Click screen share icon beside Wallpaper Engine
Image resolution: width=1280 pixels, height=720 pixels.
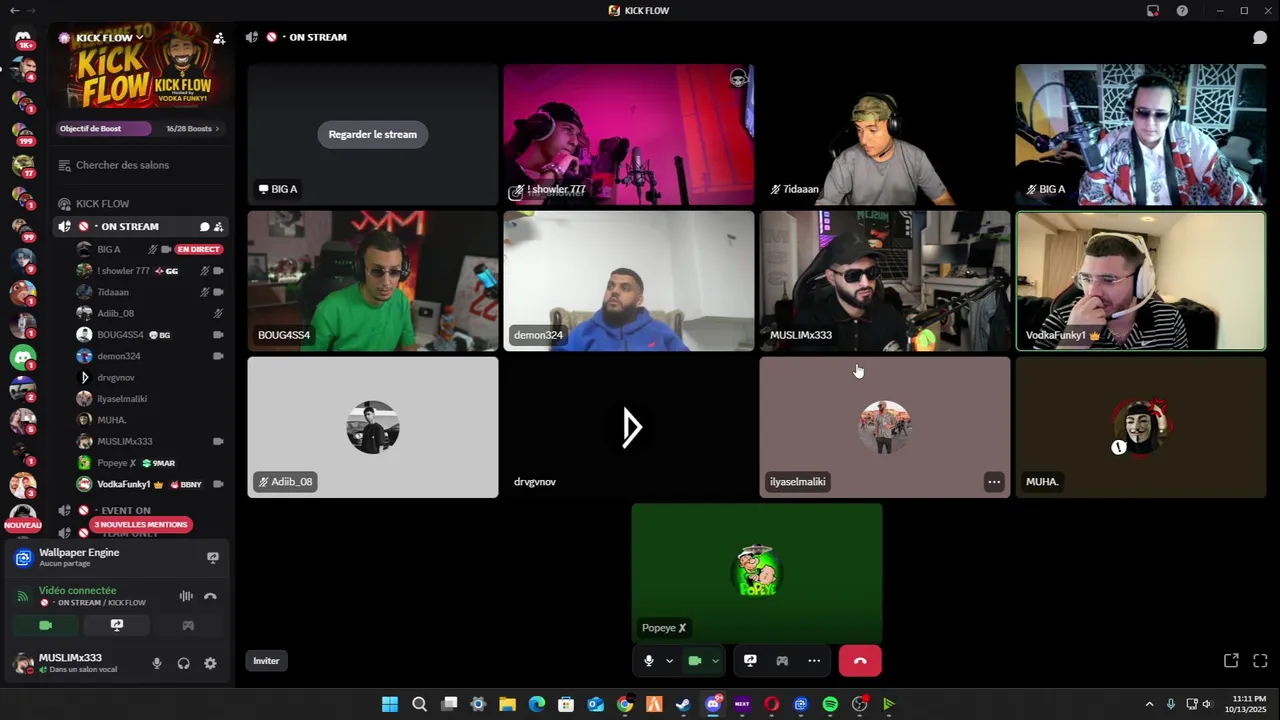tap(212, 557)
